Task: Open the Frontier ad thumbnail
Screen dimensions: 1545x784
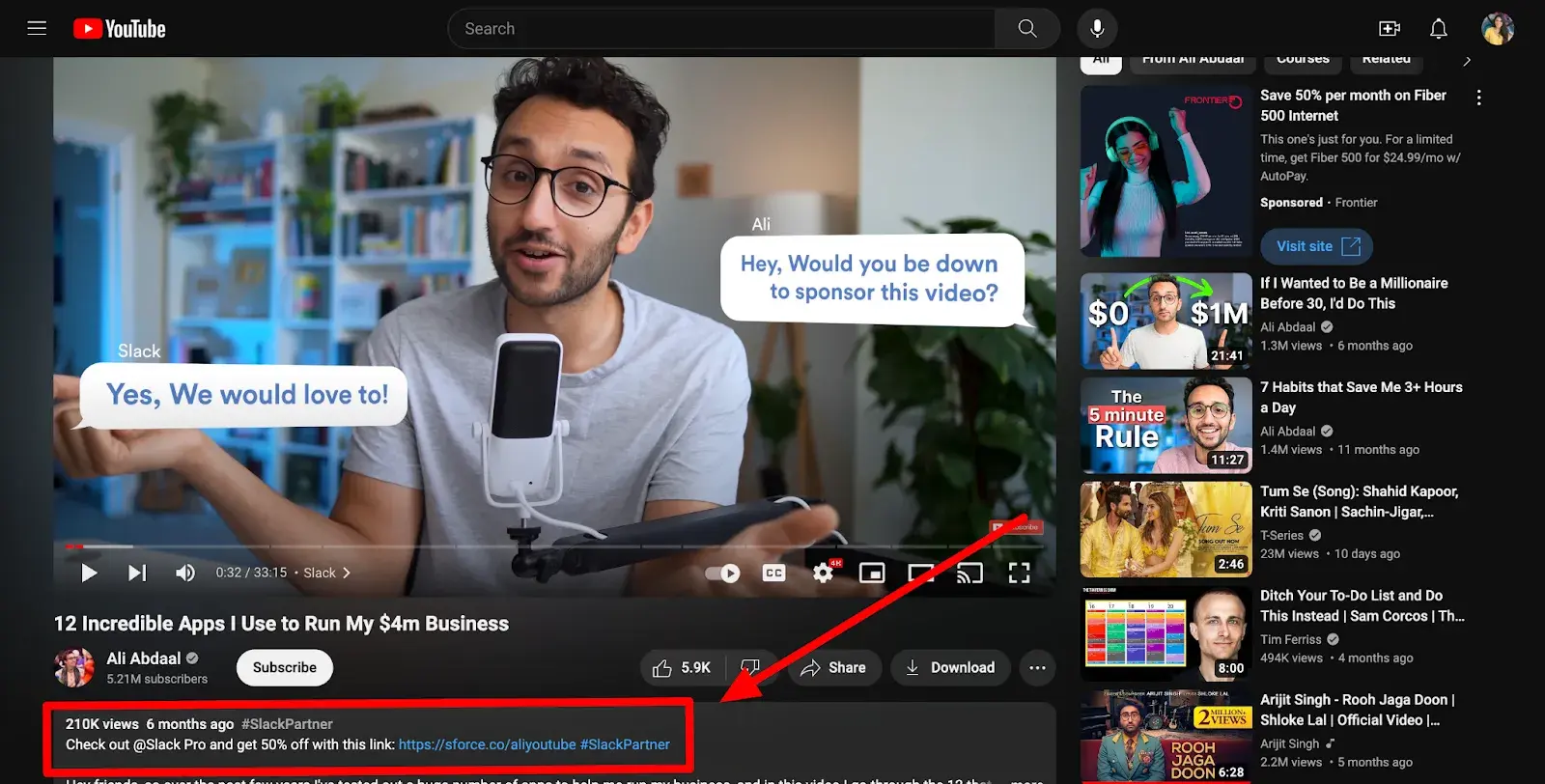Action: [1166, 171]
